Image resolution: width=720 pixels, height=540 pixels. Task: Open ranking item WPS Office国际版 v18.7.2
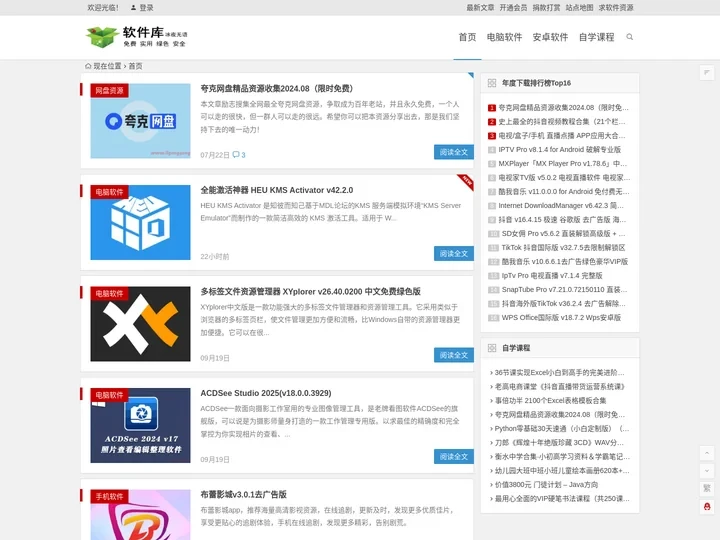561,317
